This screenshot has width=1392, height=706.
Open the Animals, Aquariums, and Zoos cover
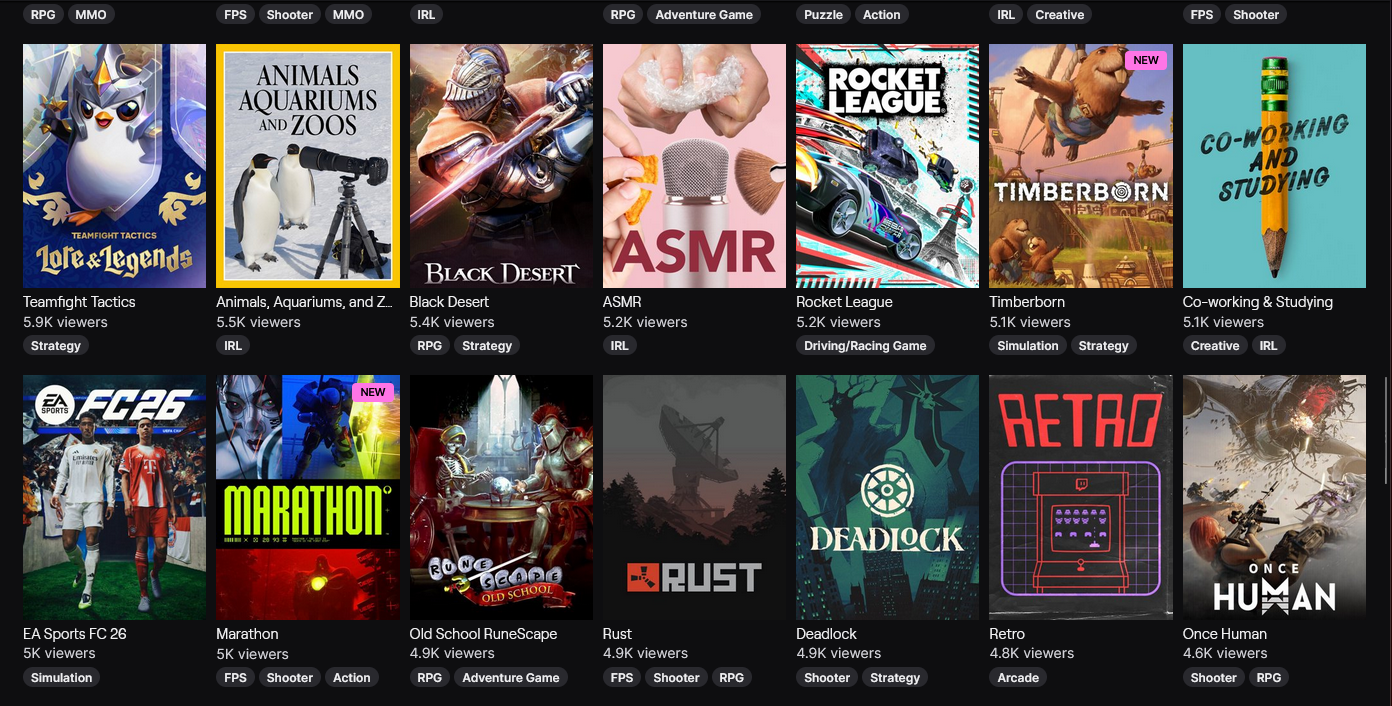(x=308, y=166)
